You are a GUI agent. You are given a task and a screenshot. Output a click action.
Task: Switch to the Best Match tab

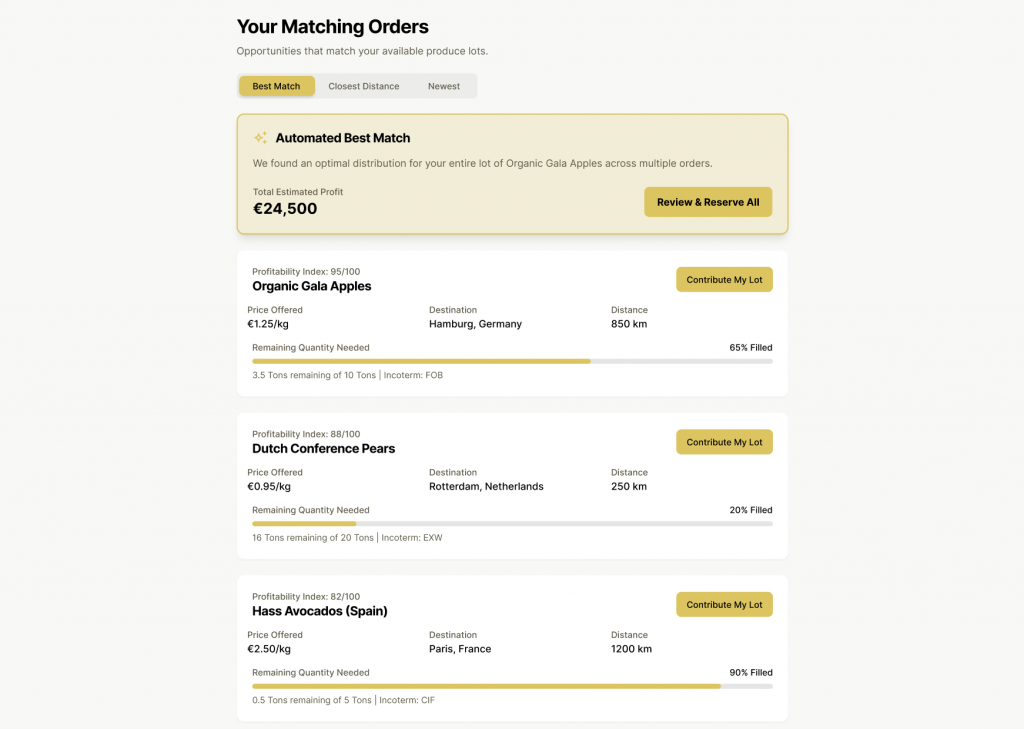[276, 86]
